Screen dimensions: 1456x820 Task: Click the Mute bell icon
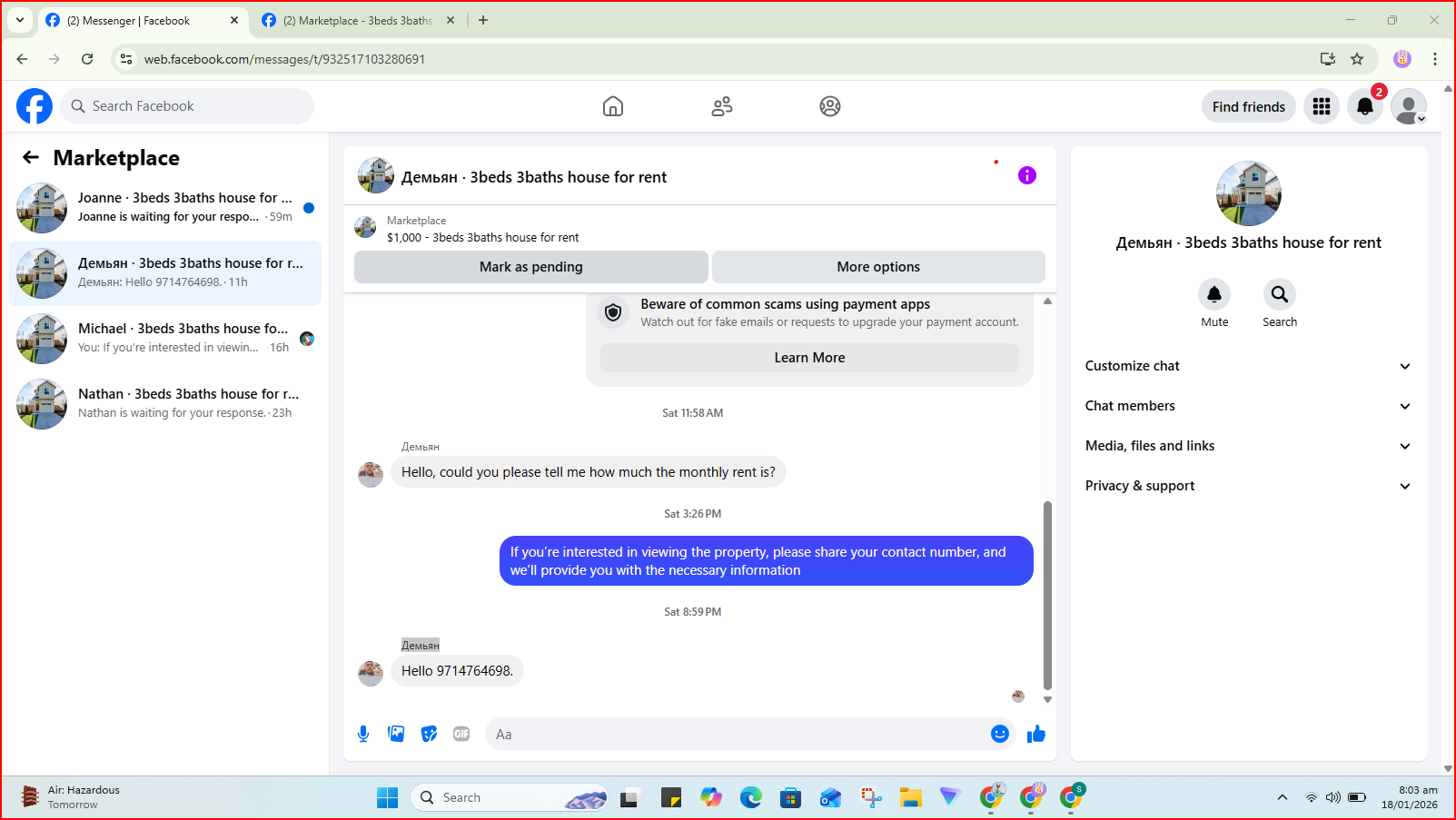pyautogui.click(x=1214, y=294)
